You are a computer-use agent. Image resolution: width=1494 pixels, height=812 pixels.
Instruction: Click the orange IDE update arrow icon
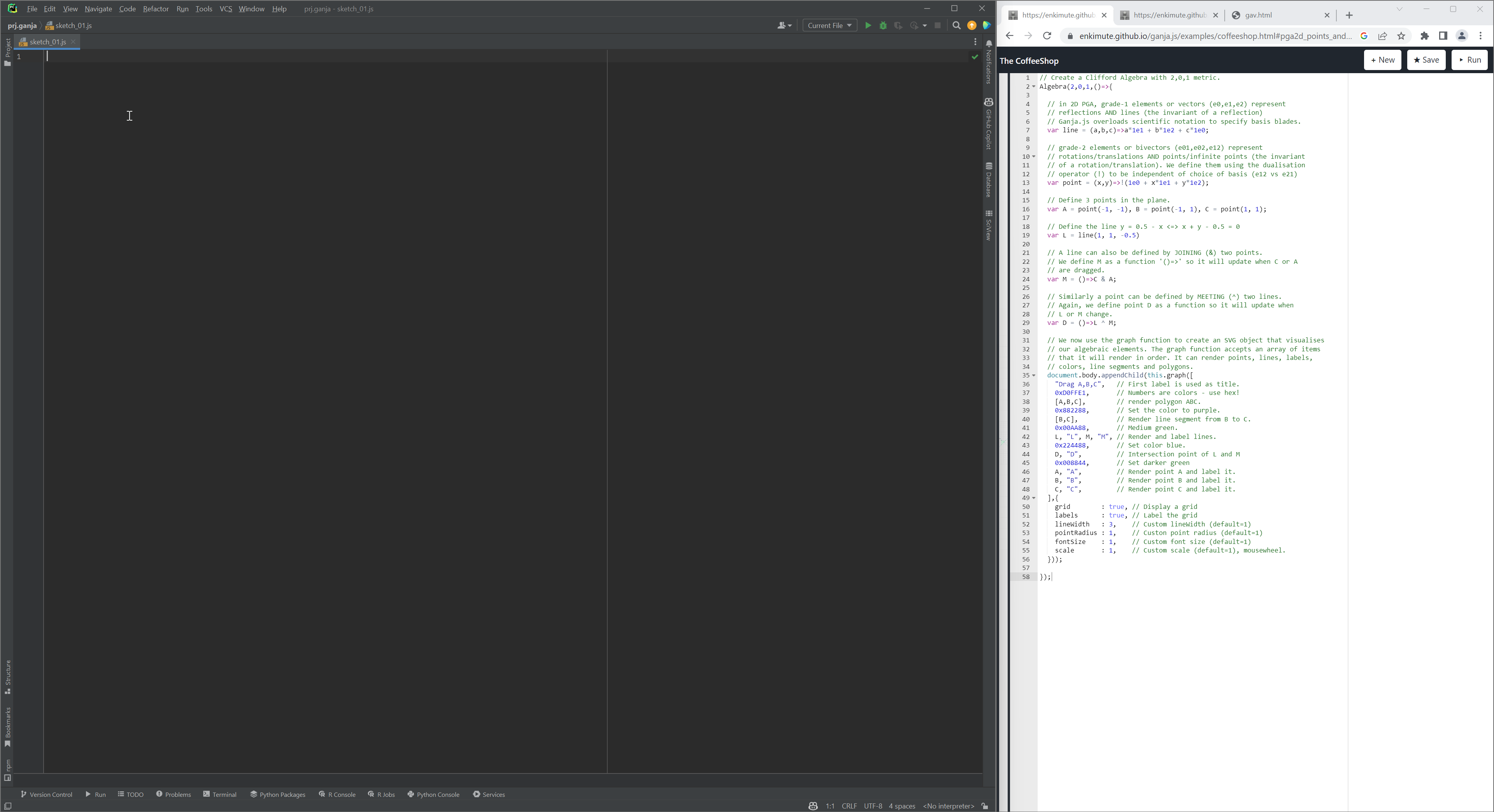[x=971, y=26]
